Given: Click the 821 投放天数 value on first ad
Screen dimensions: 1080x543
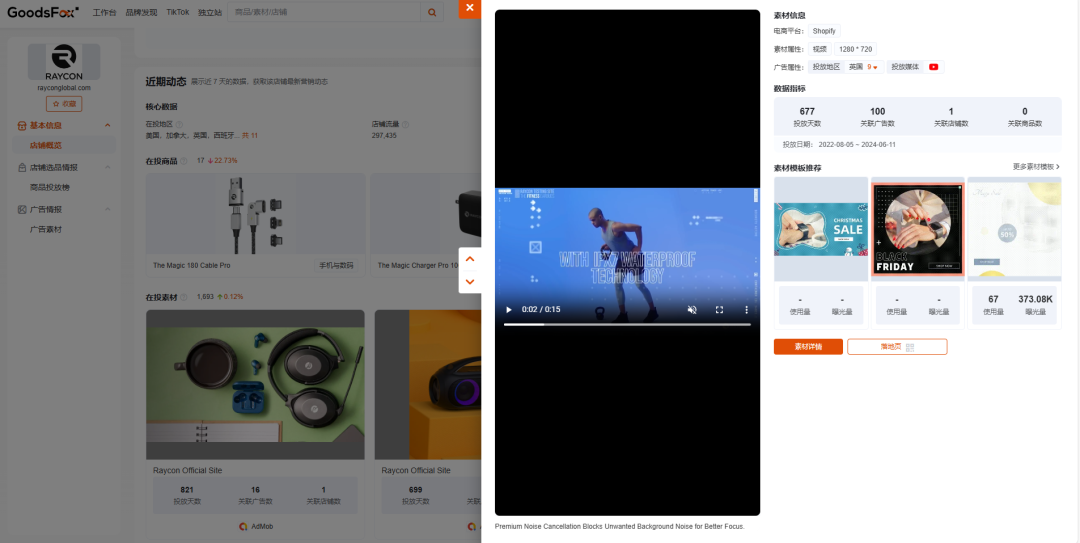Looking at the screenshot, I should (x=187, y=490).
